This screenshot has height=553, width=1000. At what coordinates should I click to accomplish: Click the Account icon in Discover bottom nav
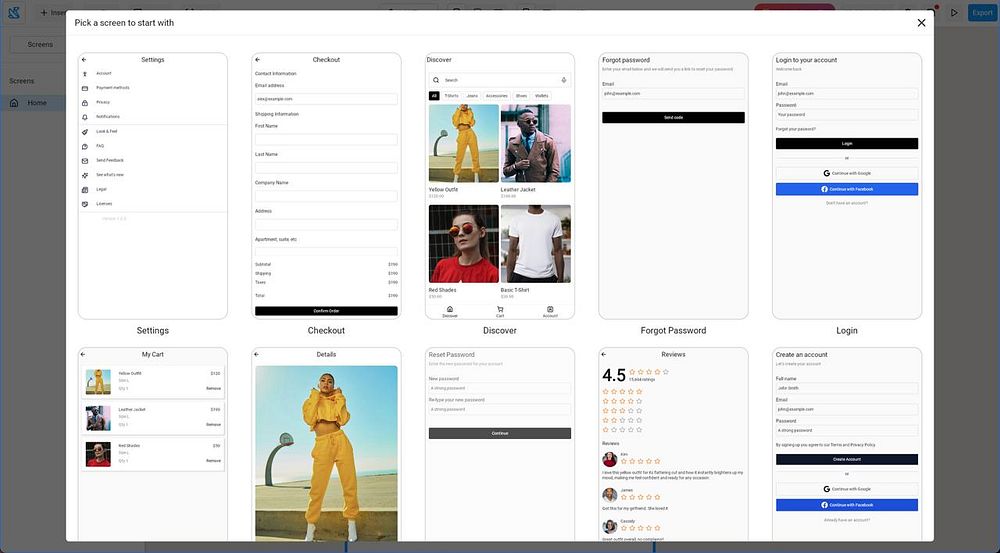[550, 309]
